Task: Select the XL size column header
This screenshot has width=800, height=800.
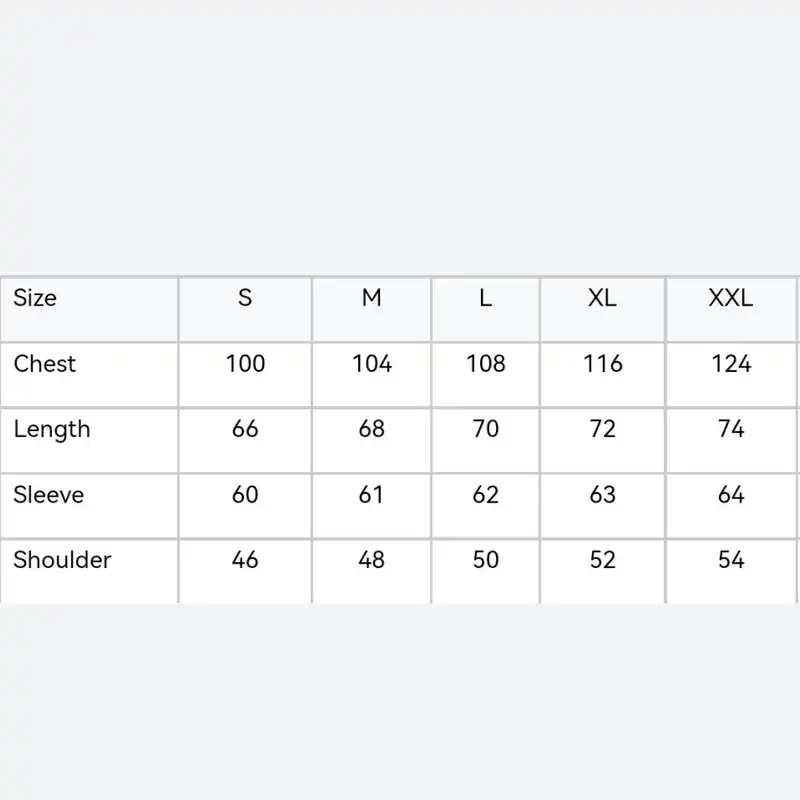Action: [x=602, y=298]
